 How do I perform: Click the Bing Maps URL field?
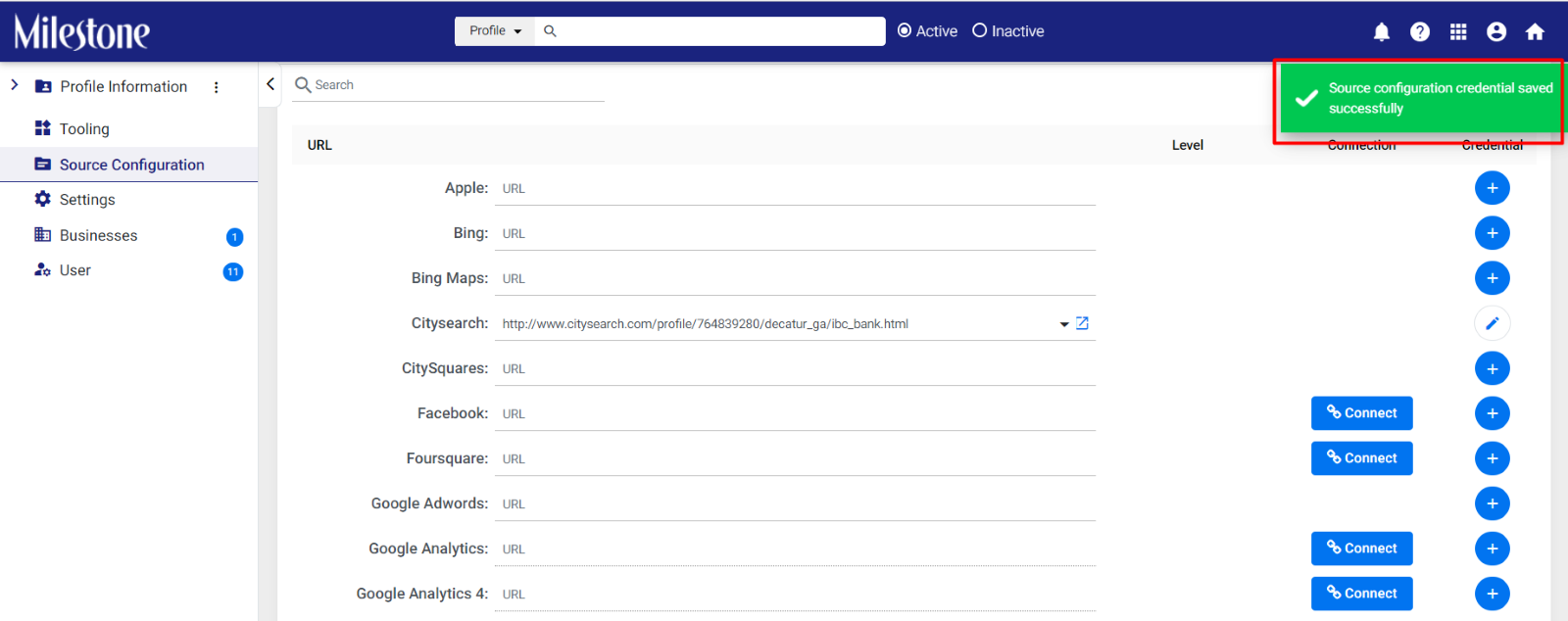coord(795,278)
